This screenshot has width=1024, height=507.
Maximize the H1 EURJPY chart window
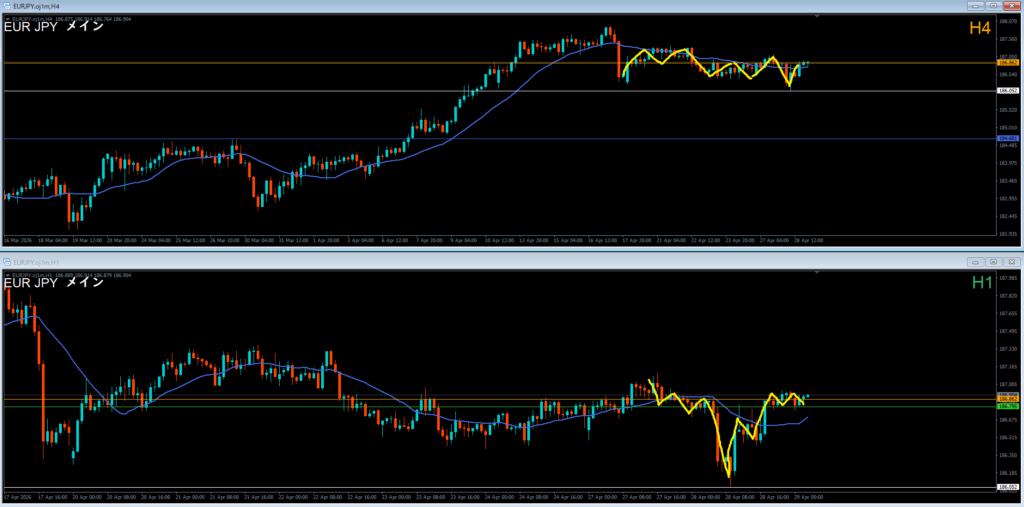tap(993, 261)
